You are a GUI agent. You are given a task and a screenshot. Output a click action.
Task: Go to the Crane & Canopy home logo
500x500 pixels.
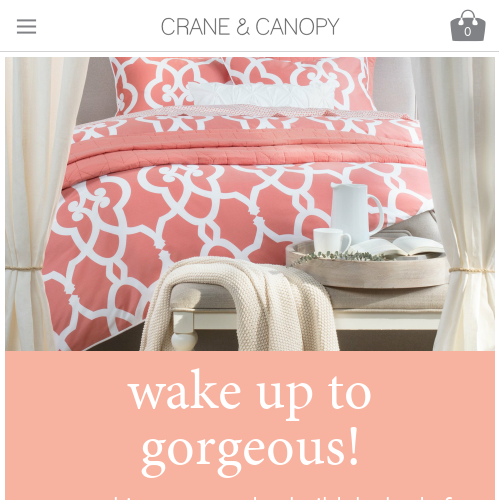pyautogui.click(x=250, y=26)
